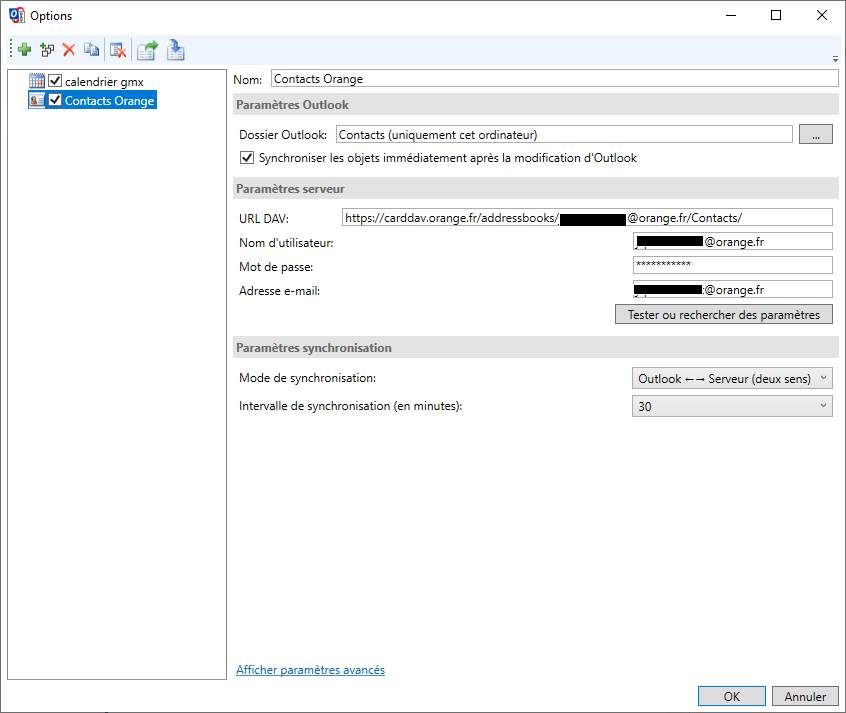Create a profile from a template
846x713 pixels.
click(46, 49)
